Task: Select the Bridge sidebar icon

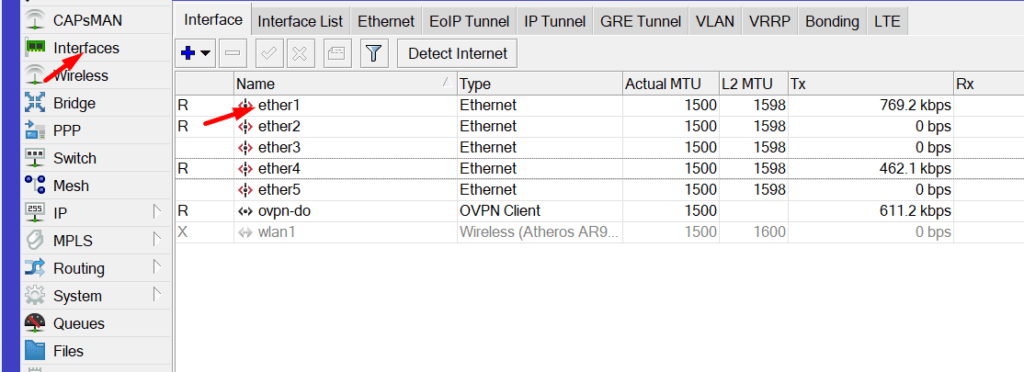Action: 35,103
